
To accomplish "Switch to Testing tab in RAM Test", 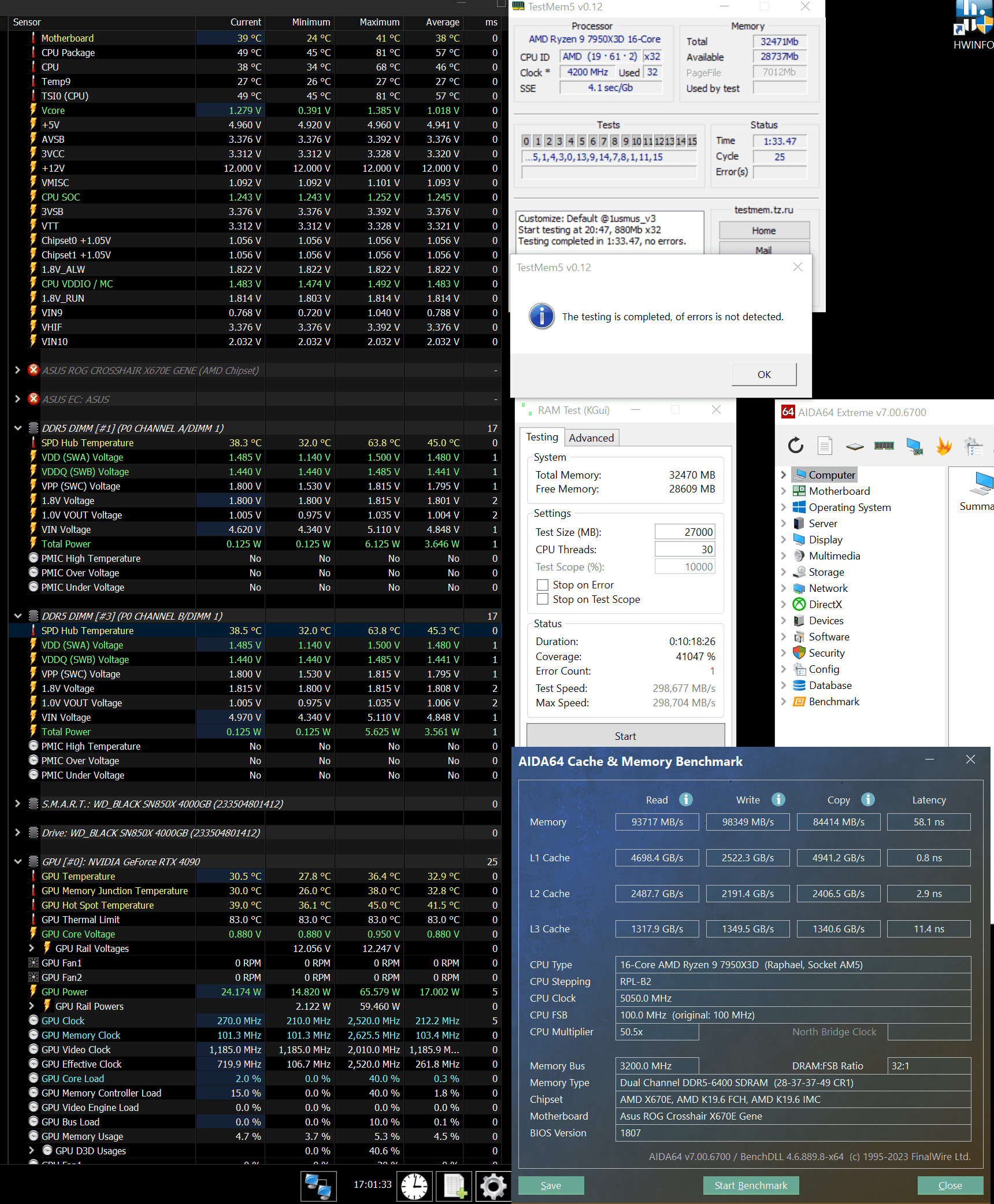I will (542, 437).
